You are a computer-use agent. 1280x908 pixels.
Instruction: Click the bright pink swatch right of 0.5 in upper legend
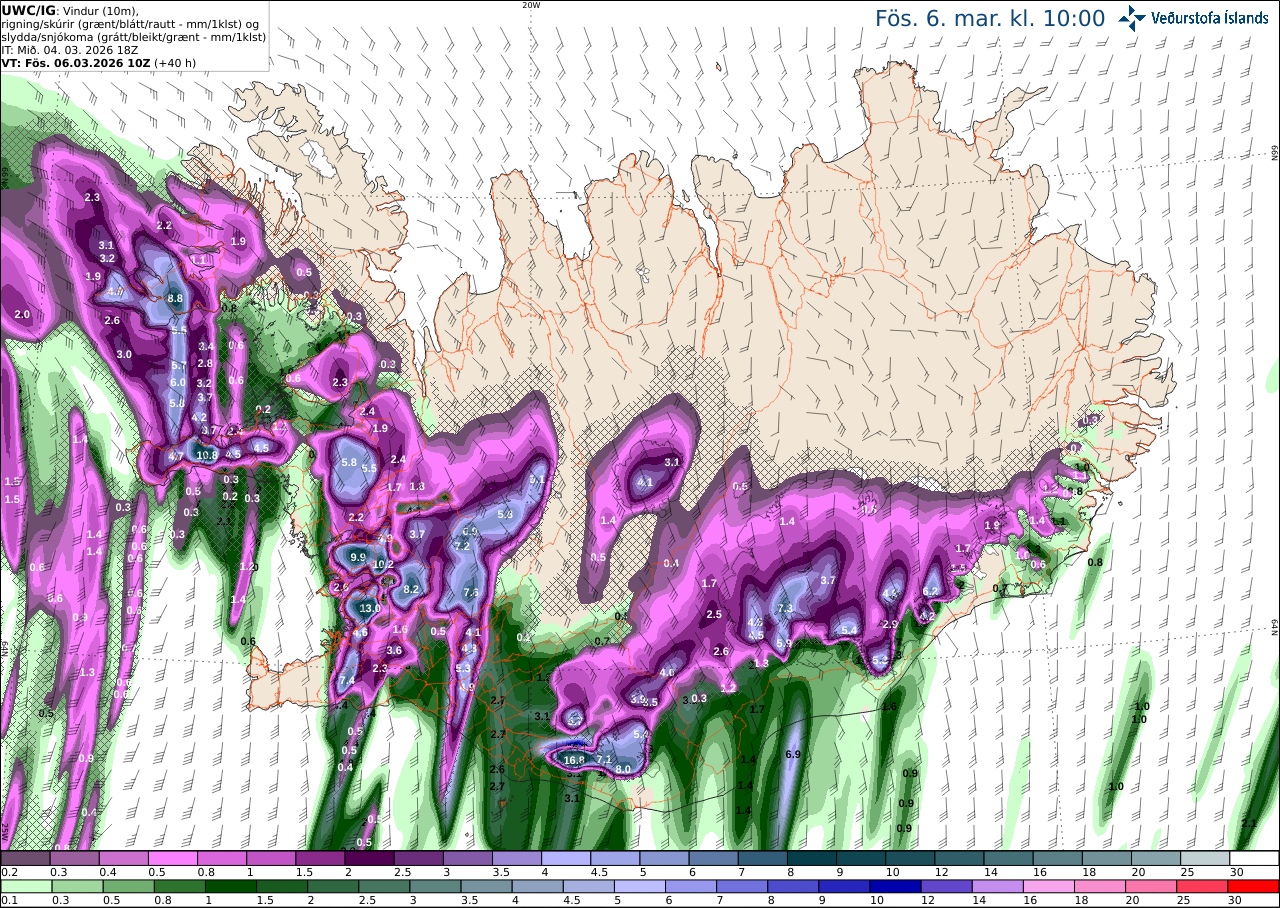point(172,858)
